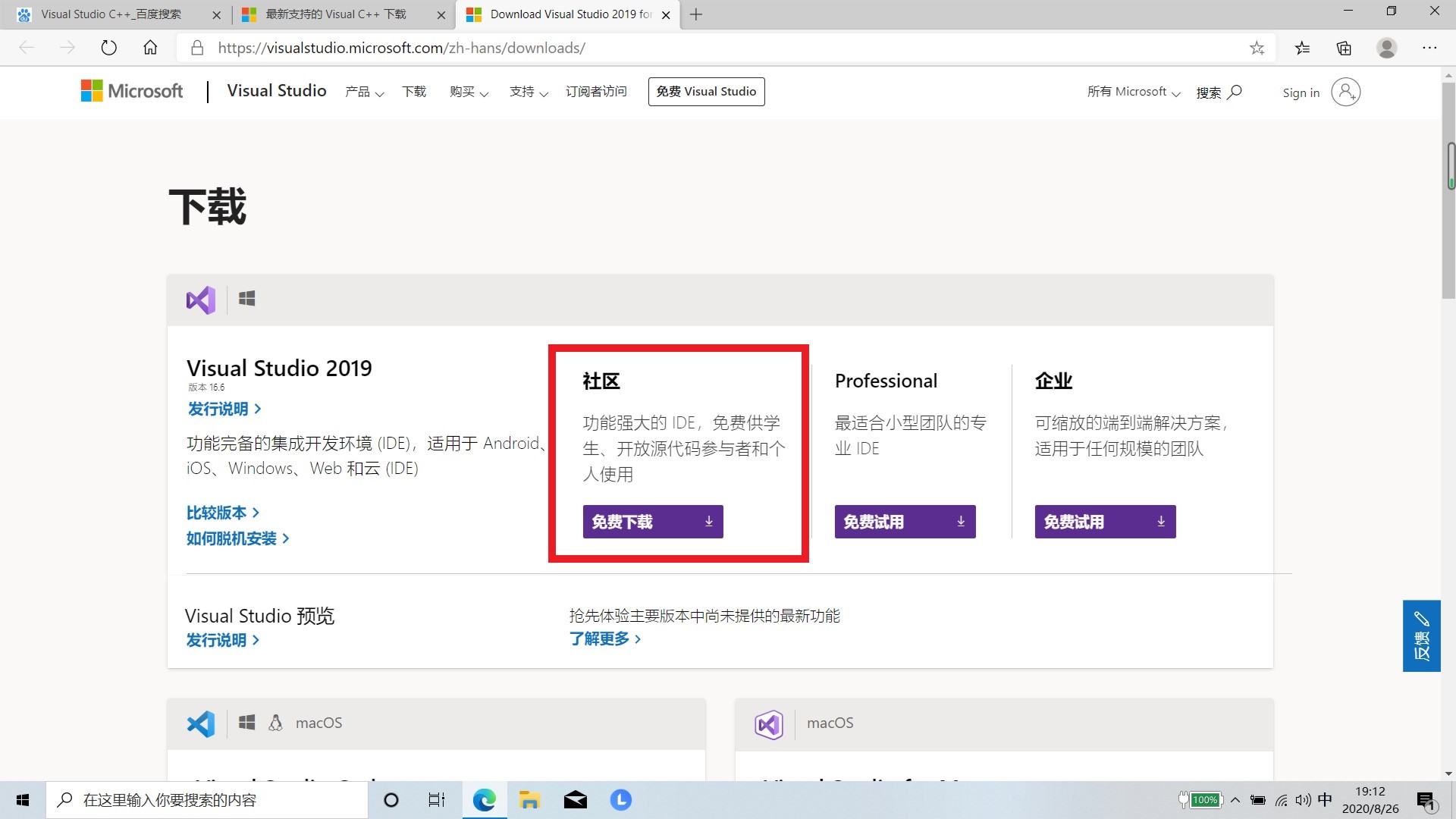Reload the page with the refresh icon

[108, 47]
